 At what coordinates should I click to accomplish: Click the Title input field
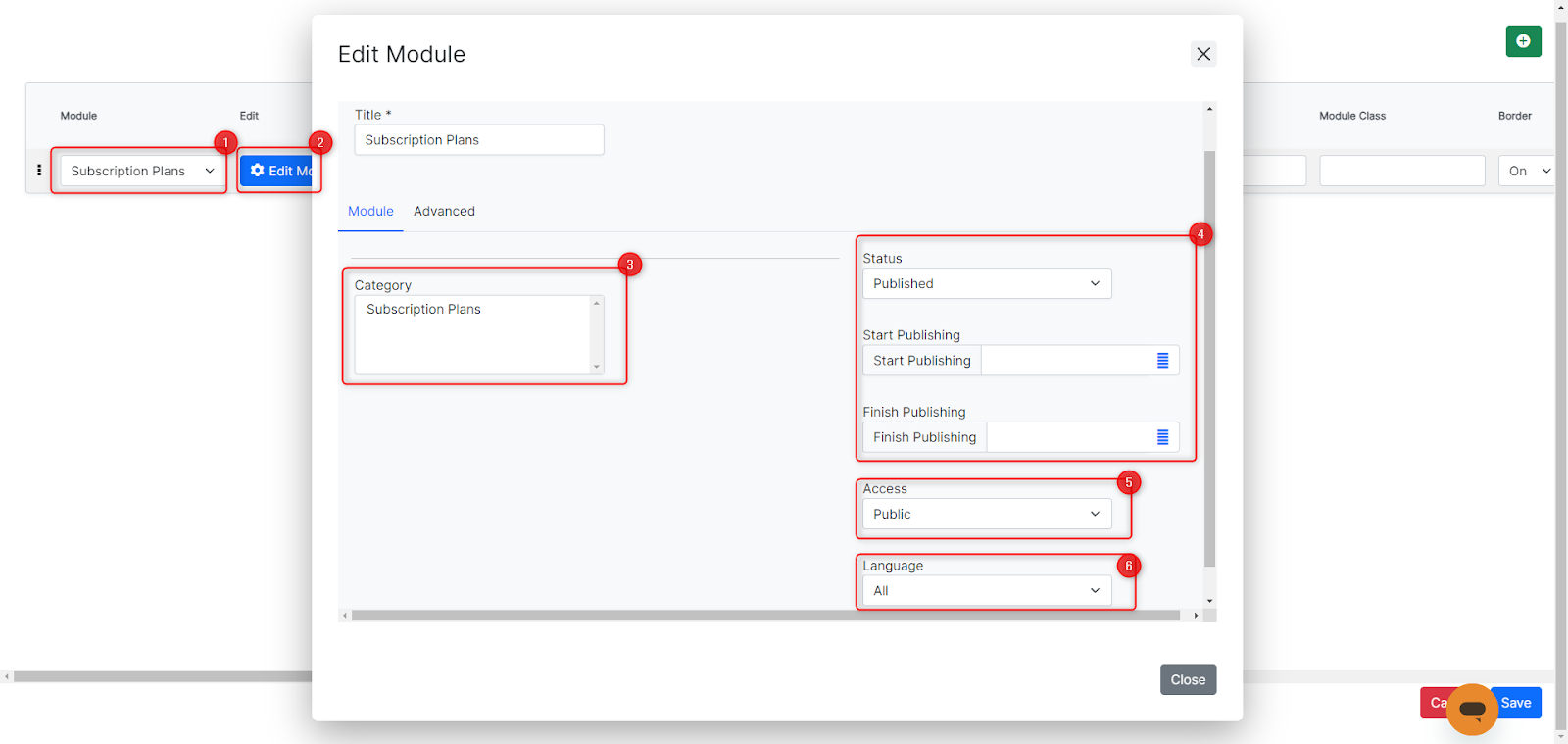[x=478, y=140]
